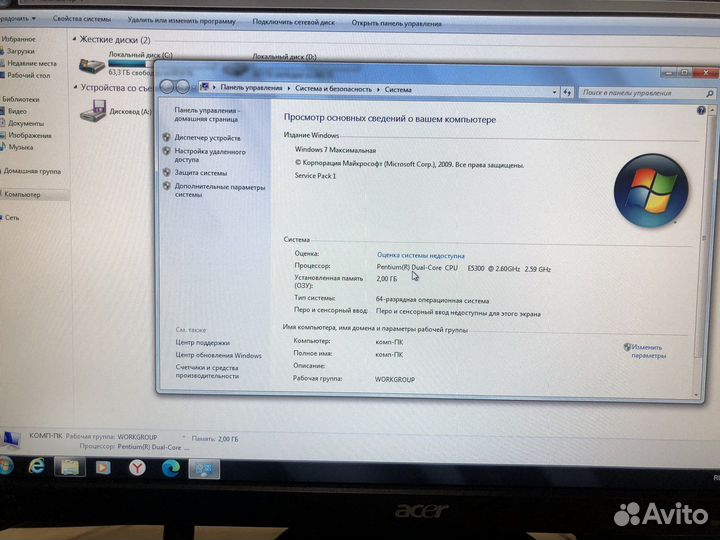Open Диспетчер устройств link
The image size is (720, 540).
pyautogui.click(x=207, y=138)
